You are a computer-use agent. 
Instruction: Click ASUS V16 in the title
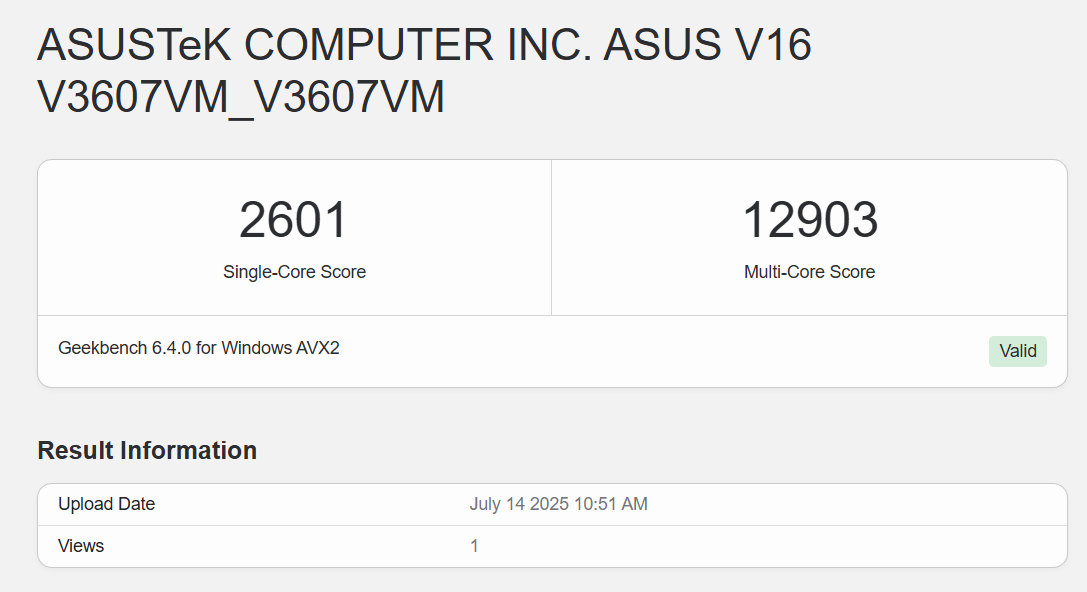(708, 46)
